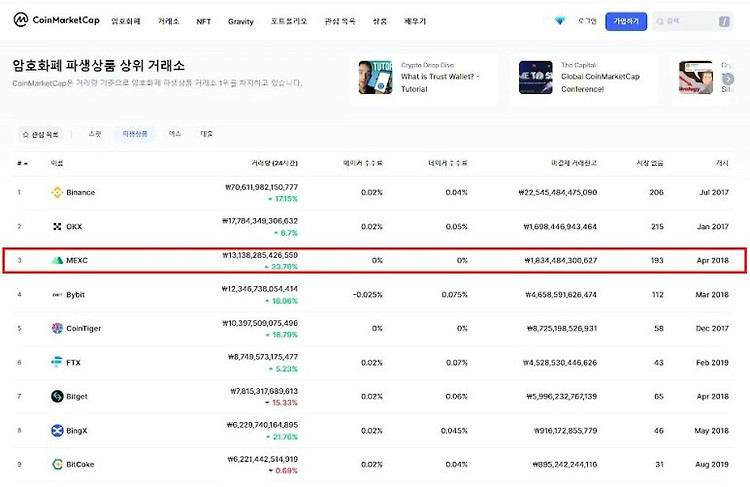Click the FTX logo icon

point(57,362)
